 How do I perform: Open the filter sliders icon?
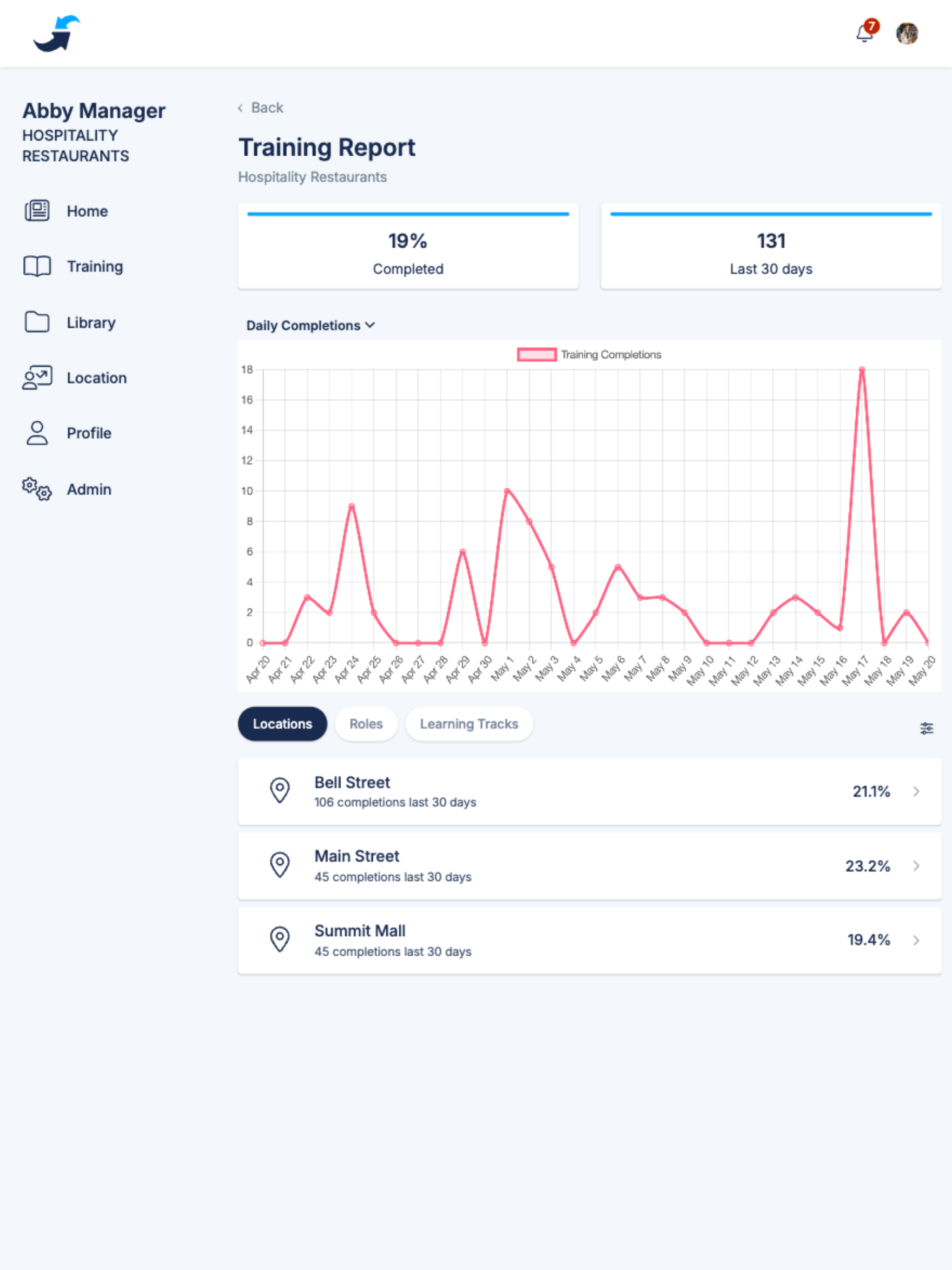point(926,728)
